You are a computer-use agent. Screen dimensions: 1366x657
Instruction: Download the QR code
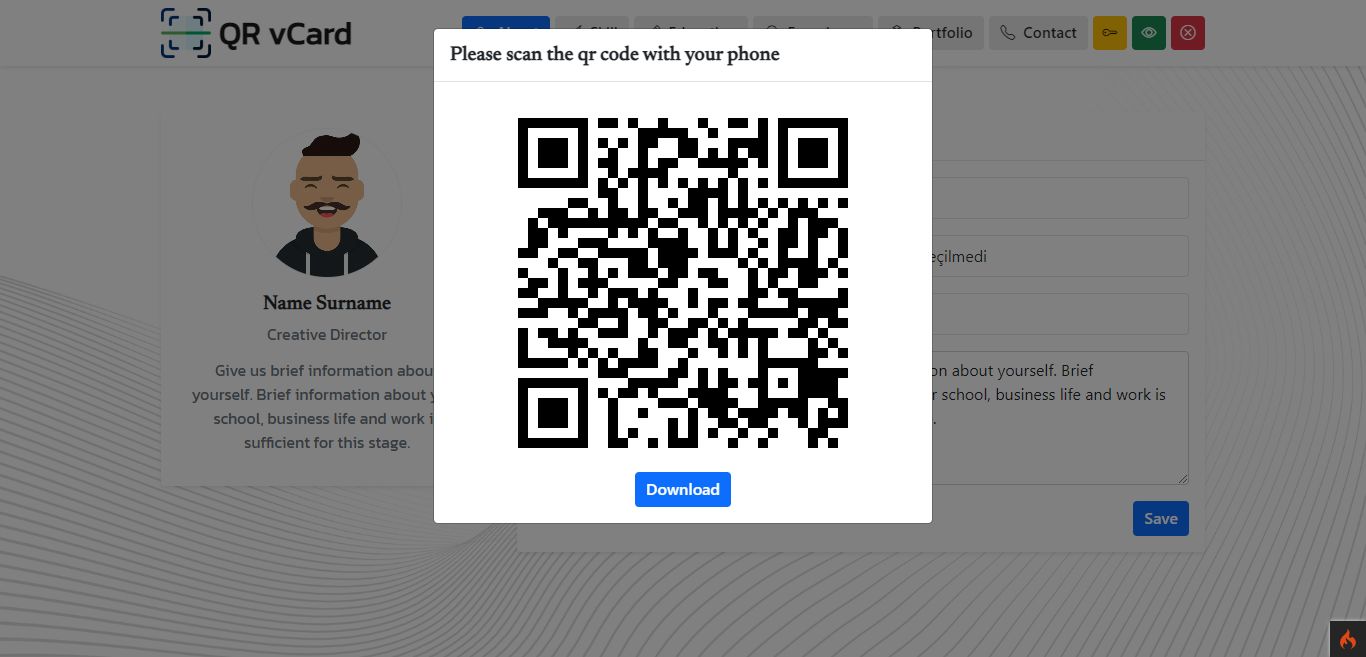(x=683, y=489)
